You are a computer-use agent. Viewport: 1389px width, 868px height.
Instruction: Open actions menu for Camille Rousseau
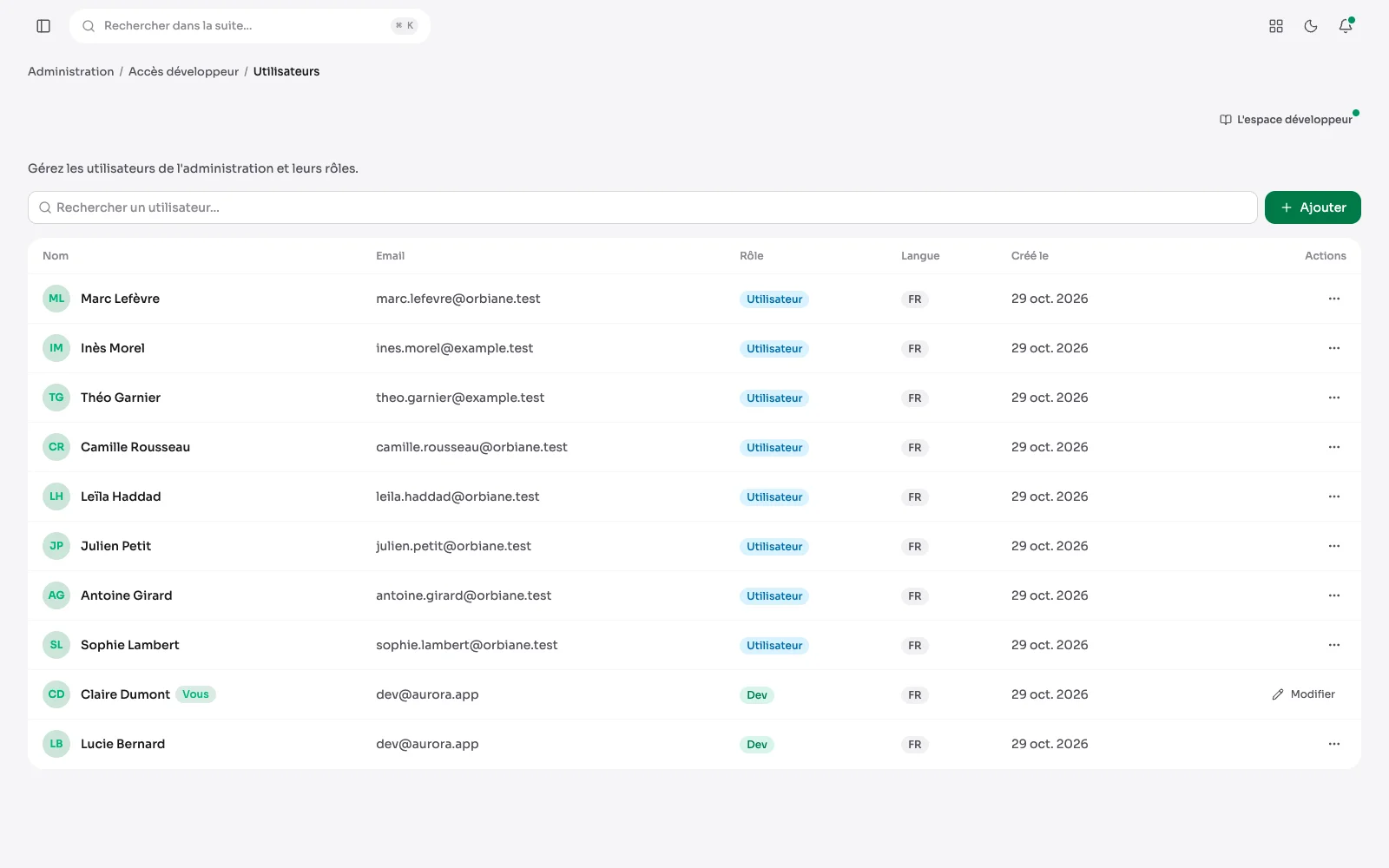(1334, 447)
